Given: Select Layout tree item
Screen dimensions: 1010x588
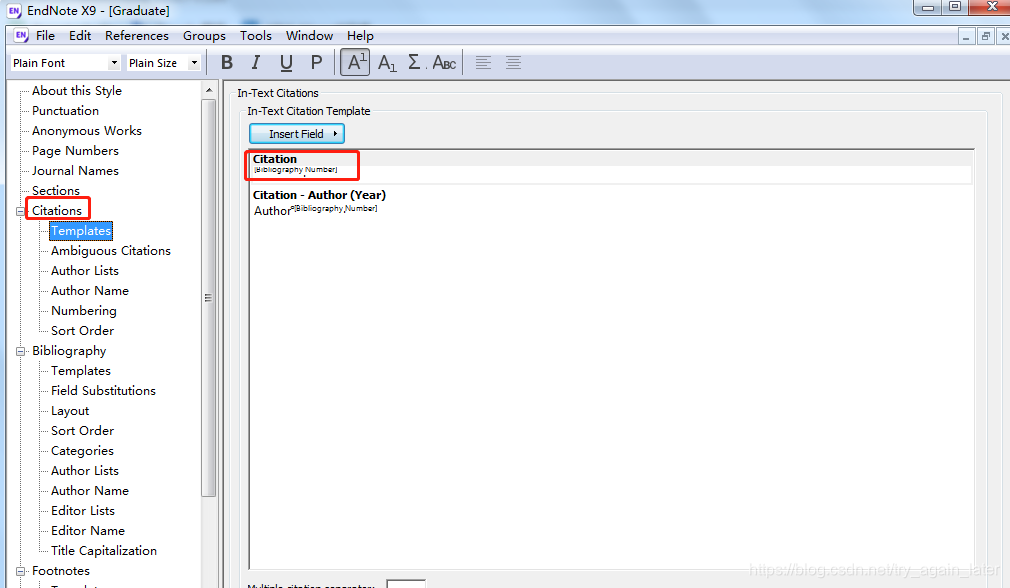Looking at the screenshot, I should click(70, 411).
